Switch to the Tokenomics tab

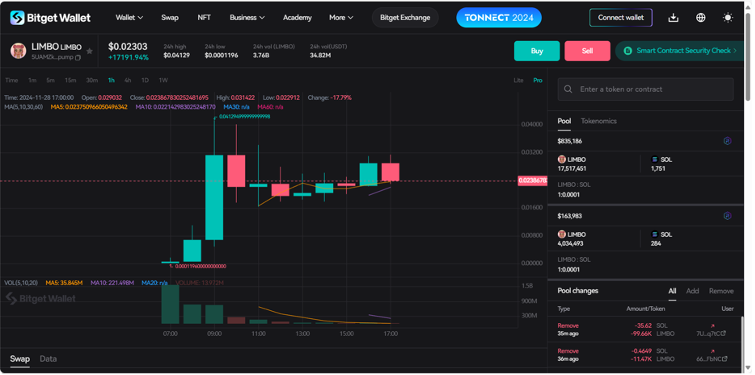[x=599, y=121]
